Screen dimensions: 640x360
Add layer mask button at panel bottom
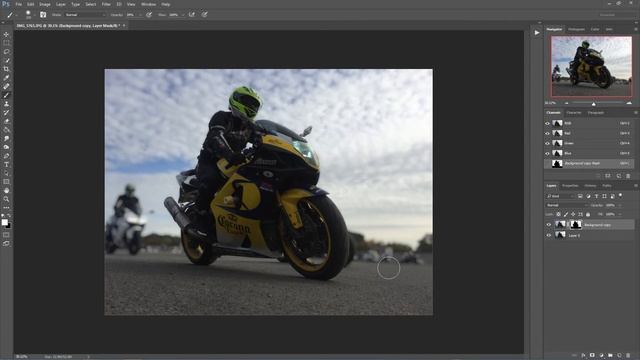click(x=592, y=356)
